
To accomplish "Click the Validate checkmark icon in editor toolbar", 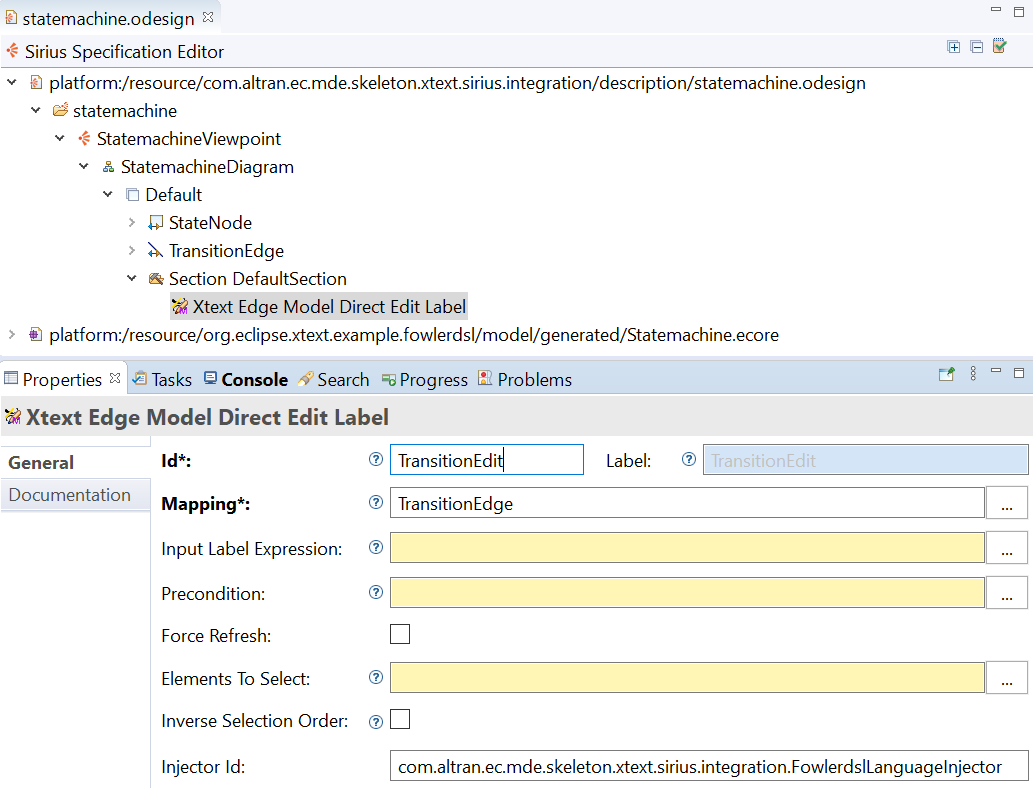I will (x=999, y=46).
